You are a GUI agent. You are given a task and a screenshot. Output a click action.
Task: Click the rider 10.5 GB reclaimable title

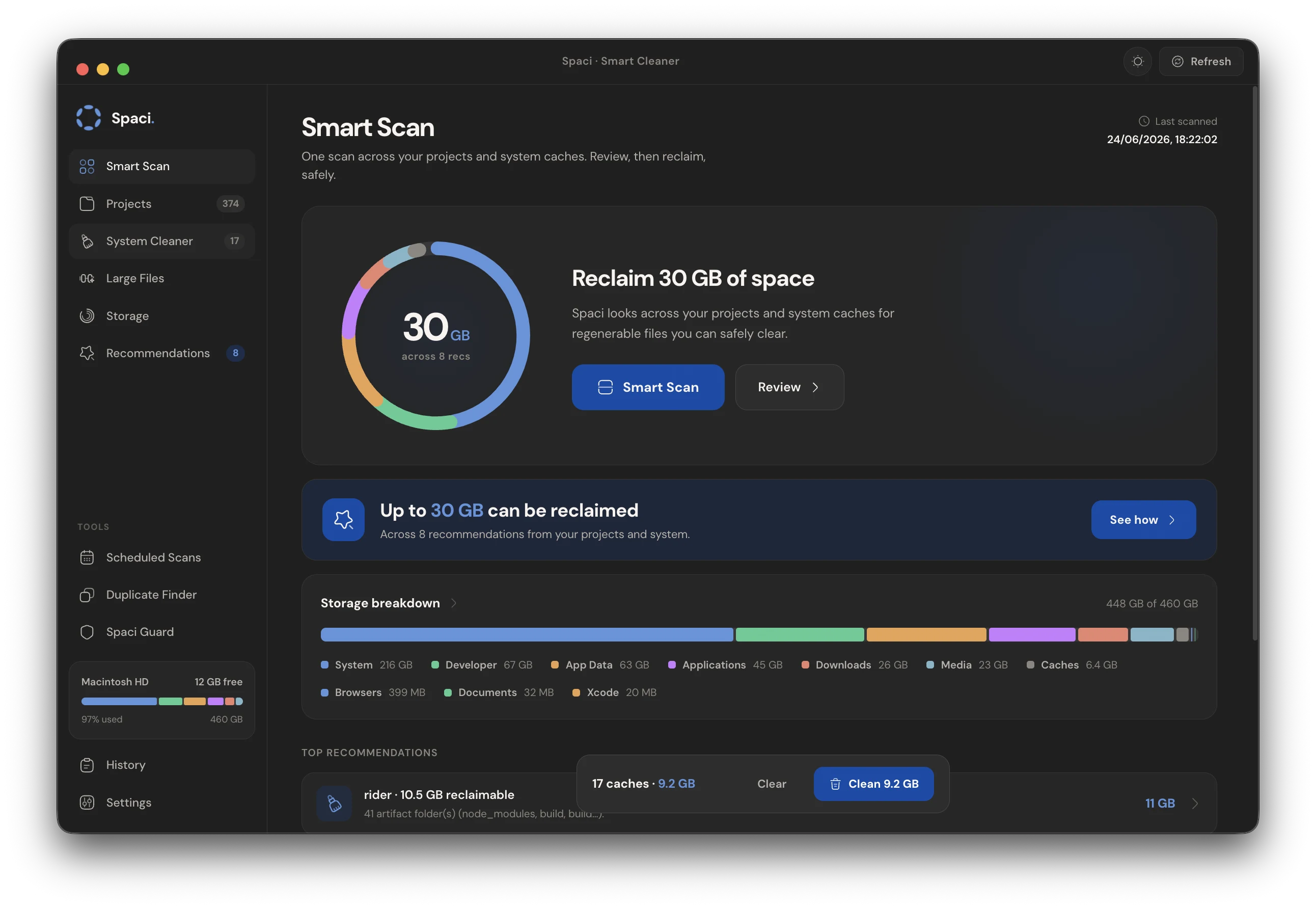point(439,795)
